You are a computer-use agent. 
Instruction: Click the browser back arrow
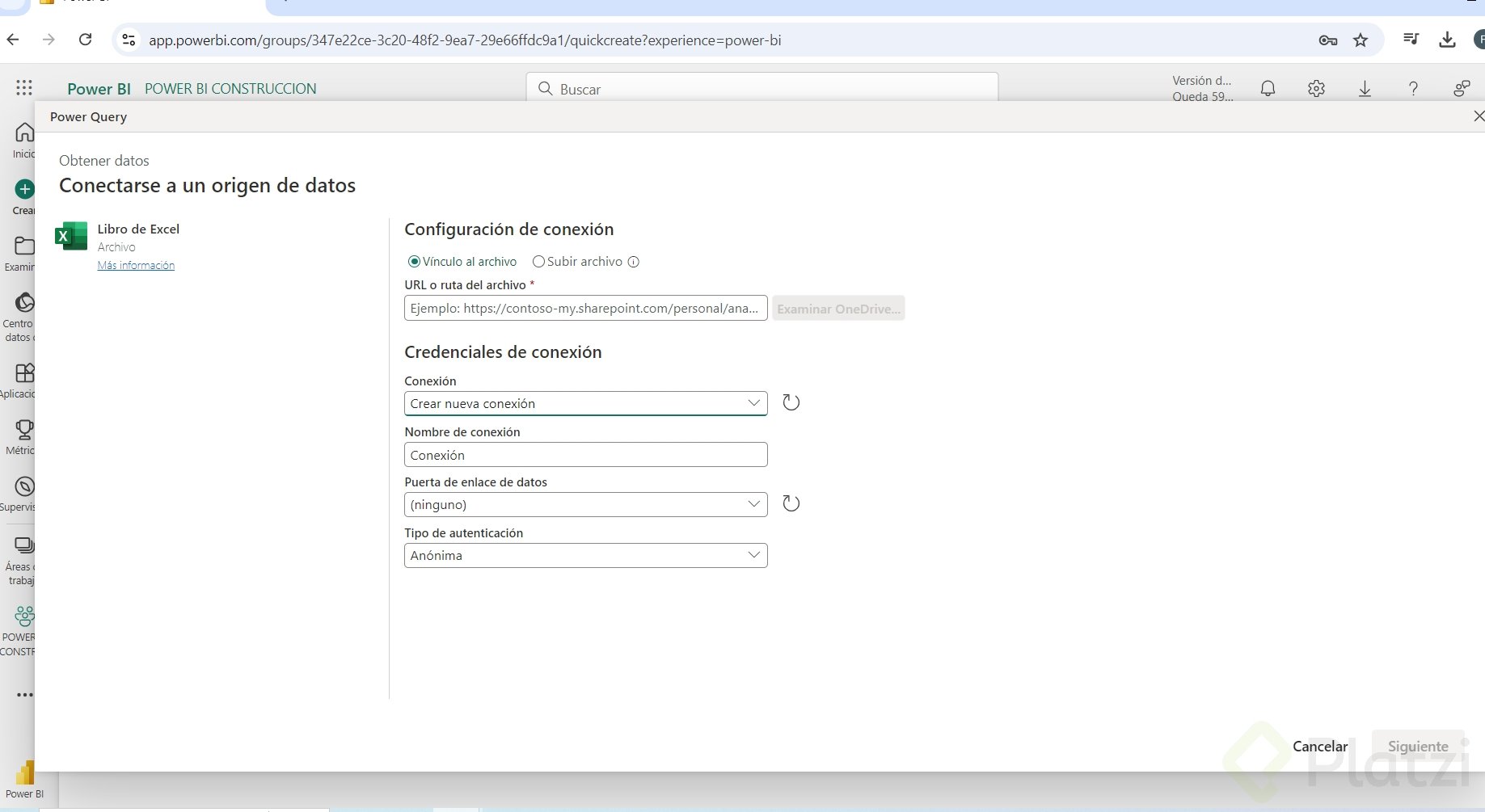13,40
